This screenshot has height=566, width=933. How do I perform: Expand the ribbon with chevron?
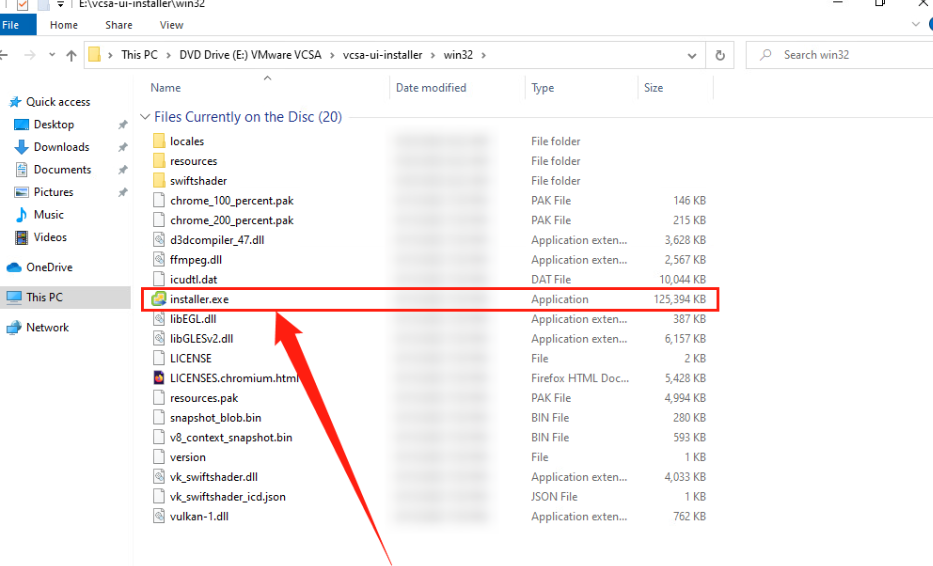915,24
